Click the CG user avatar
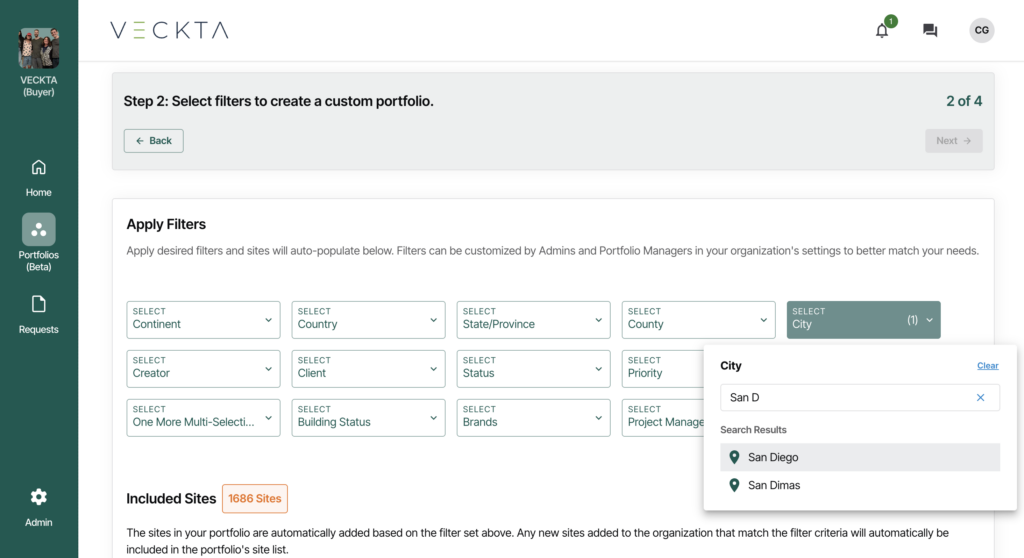Image resolution: width=1024 pixels, height=558 pixels. pyautogui.click(x=981, y=30)
